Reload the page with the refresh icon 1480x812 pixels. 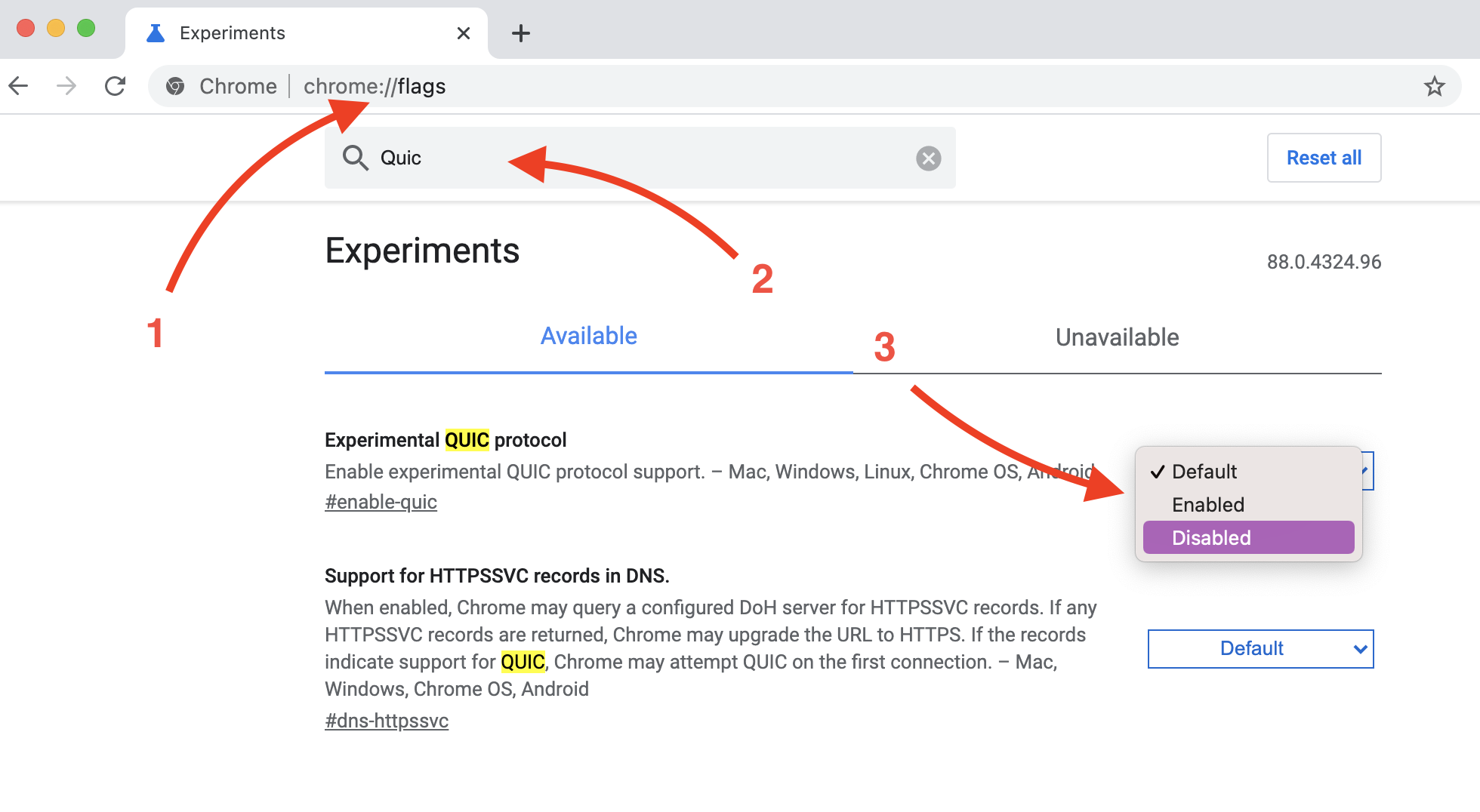coord(115,86)
